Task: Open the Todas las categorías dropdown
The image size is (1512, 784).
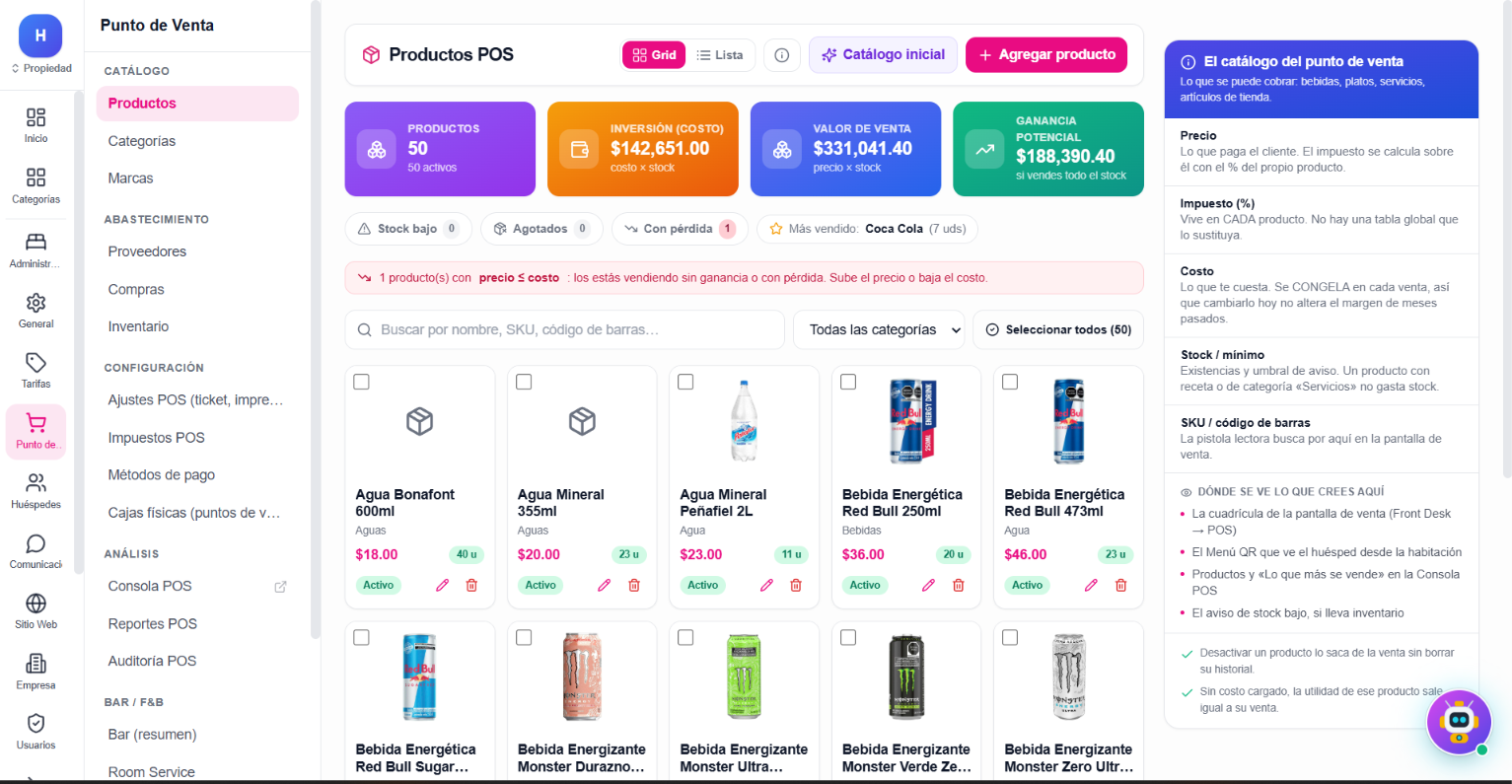Action: [x=879, y=329]
